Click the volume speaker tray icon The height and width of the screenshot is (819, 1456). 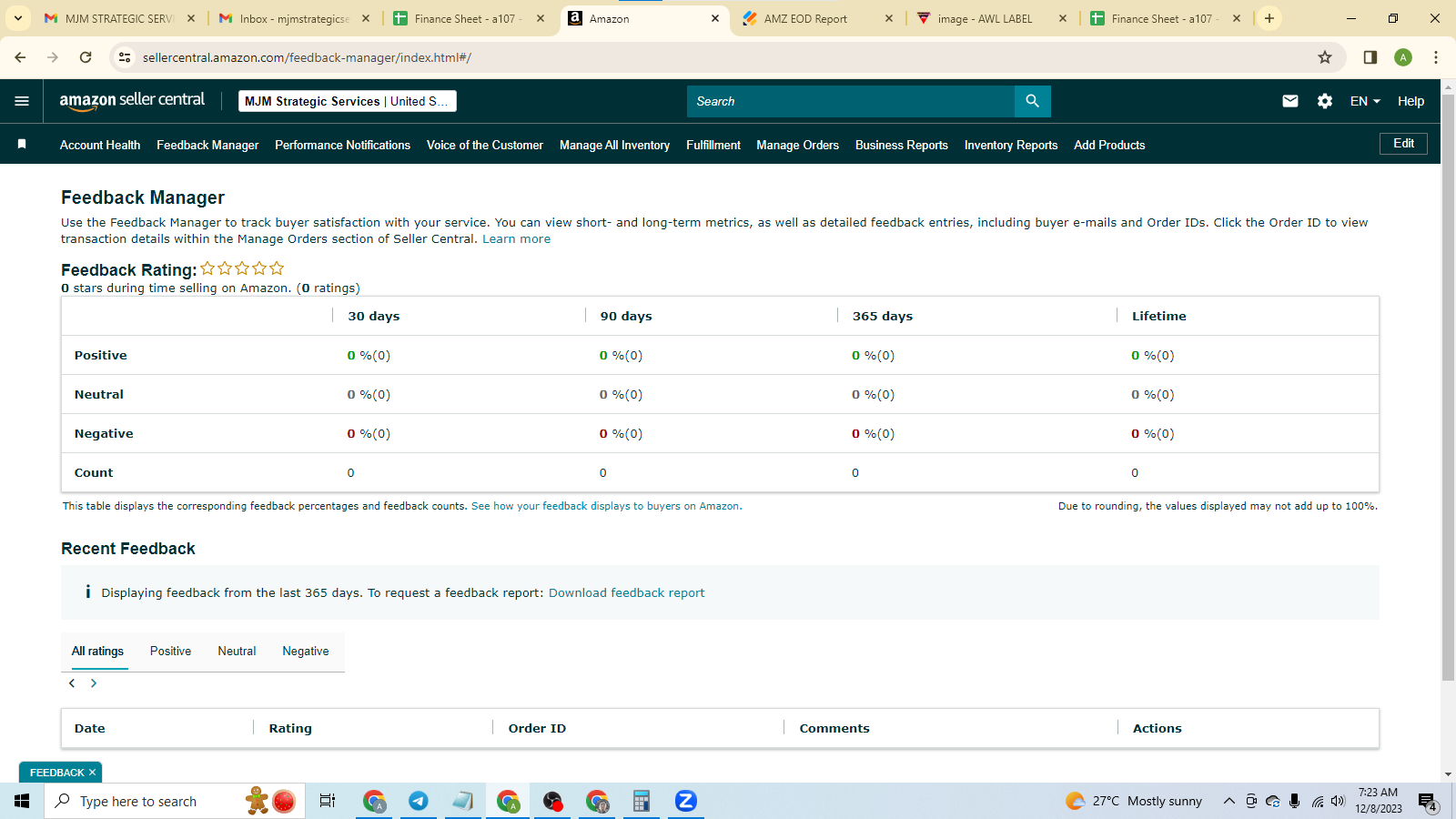tap(1338, 802)
